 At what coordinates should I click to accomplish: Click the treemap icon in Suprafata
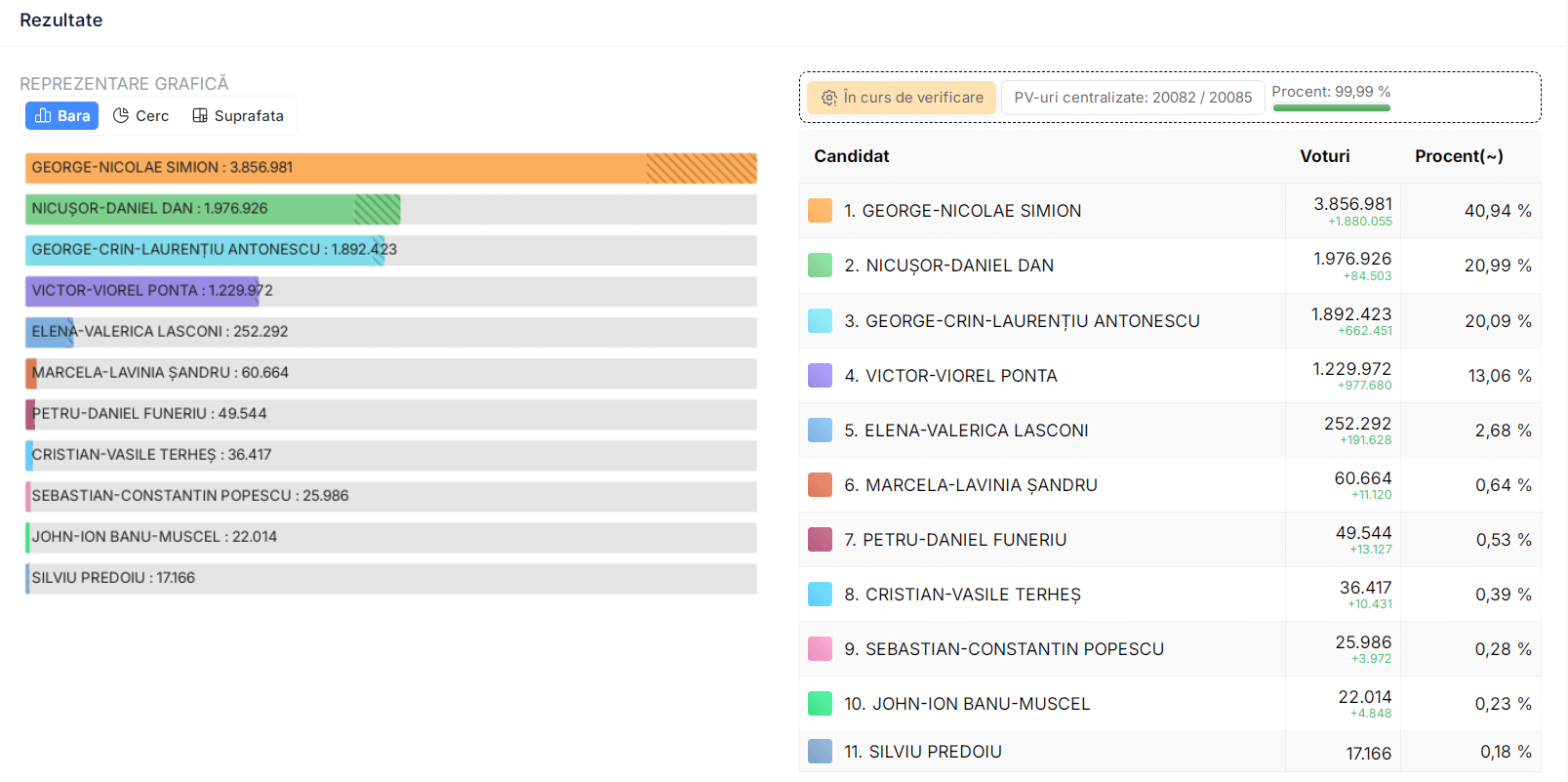click(x=200, y=116)
